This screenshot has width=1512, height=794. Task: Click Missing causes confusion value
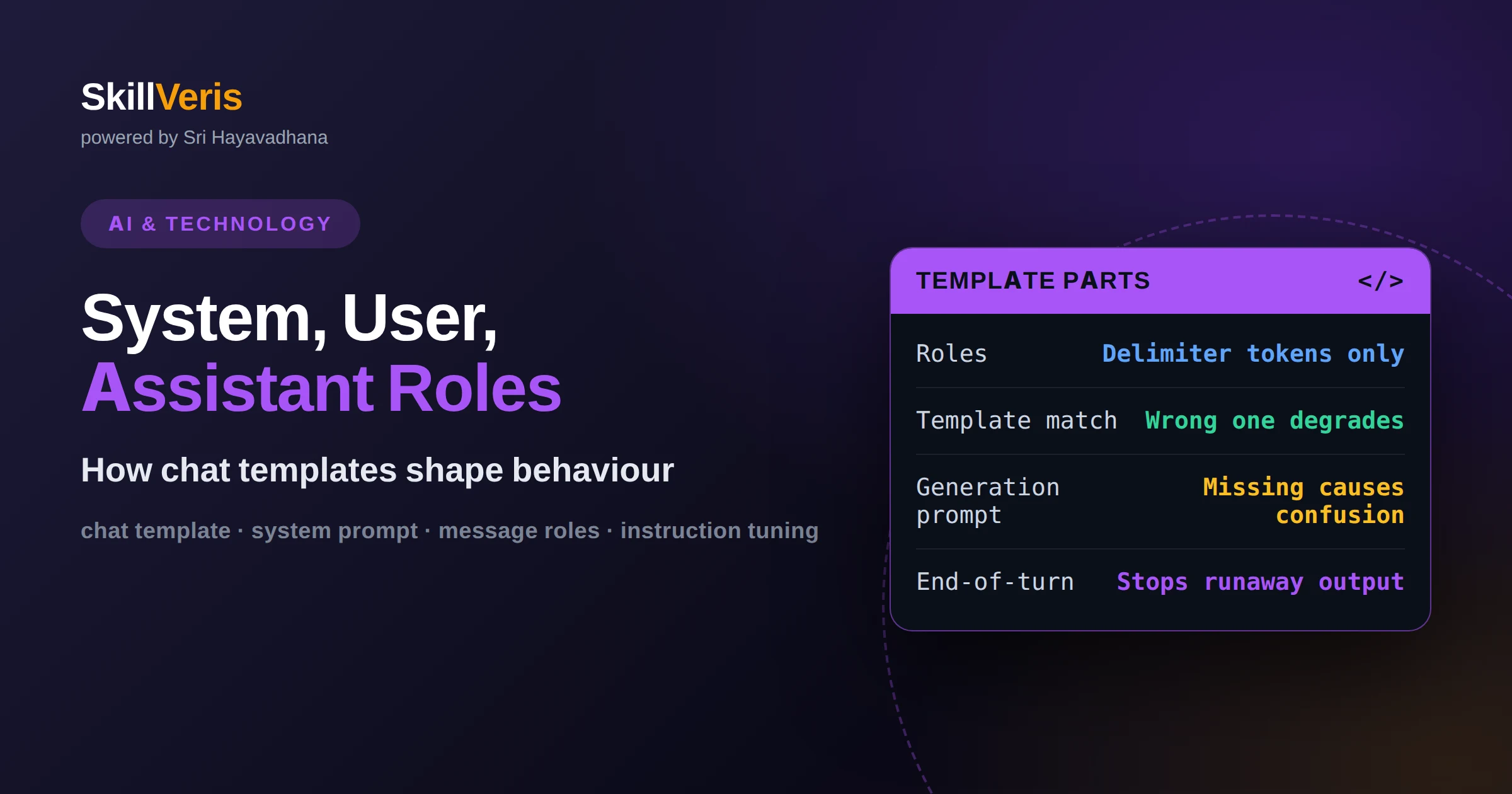(x=1303, y=501)
